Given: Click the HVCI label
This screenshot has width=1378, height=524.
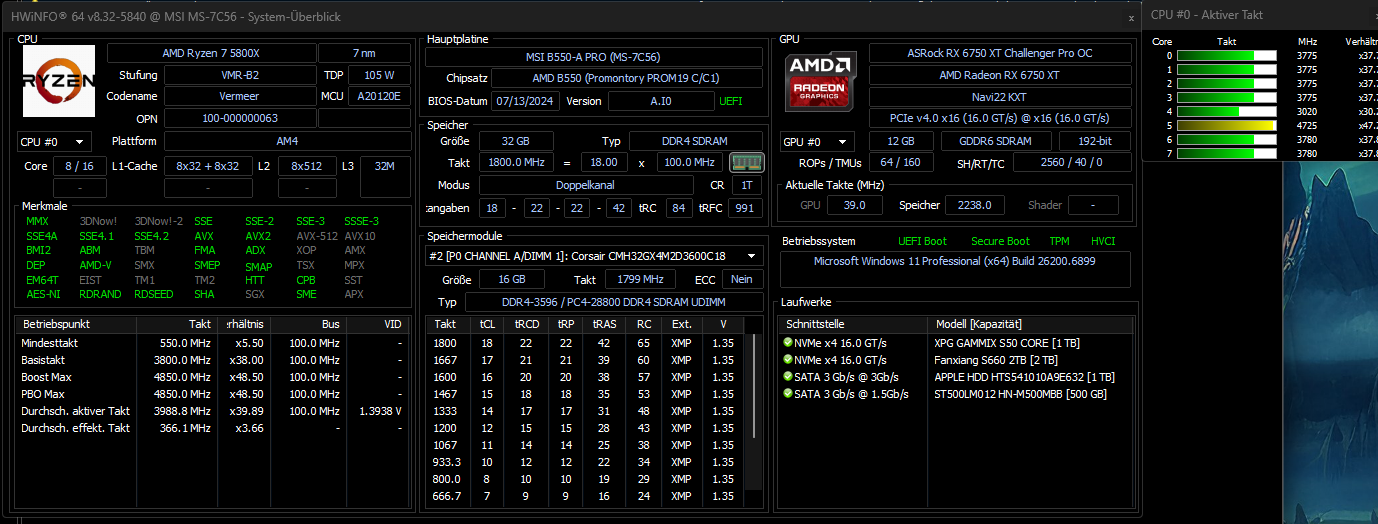Looking at the screenshot, I should pyautogui.click(x=1102, y=241).
